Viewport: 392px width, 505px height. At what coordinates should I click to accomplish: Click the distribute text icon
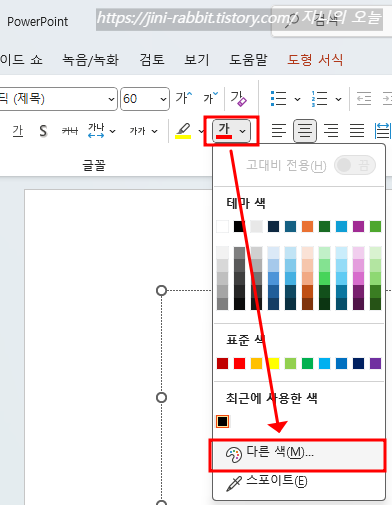pyautogui.click(x=383, y=131)
